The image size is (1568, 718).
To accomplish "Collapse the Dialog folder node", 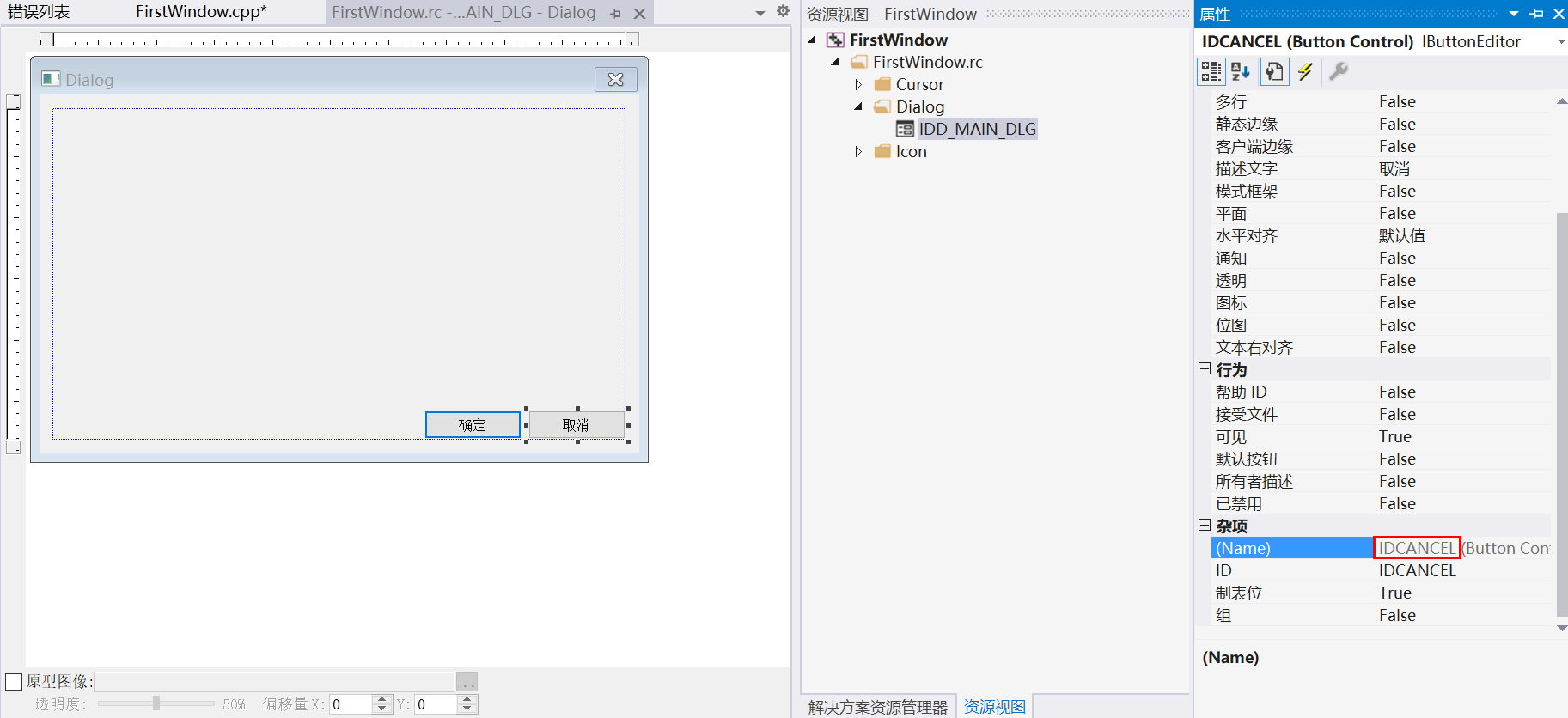I will [857, 106].
